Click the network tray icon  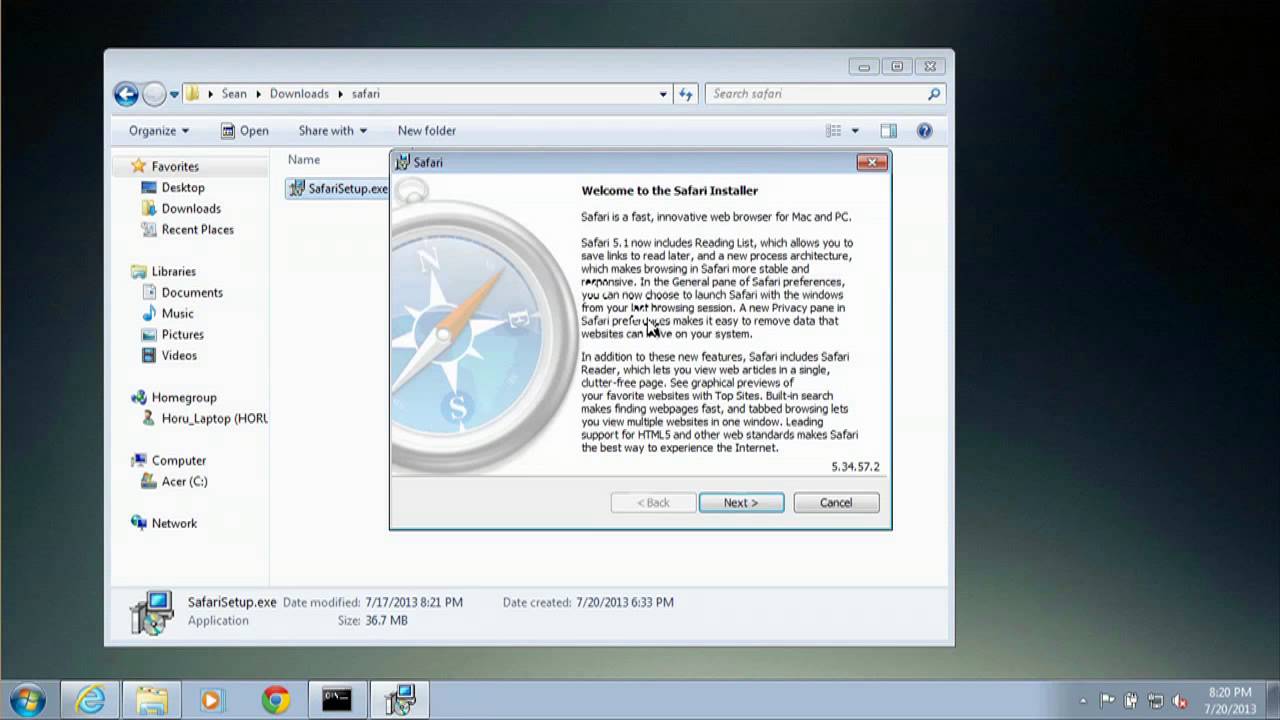(x=1155, y=701)
